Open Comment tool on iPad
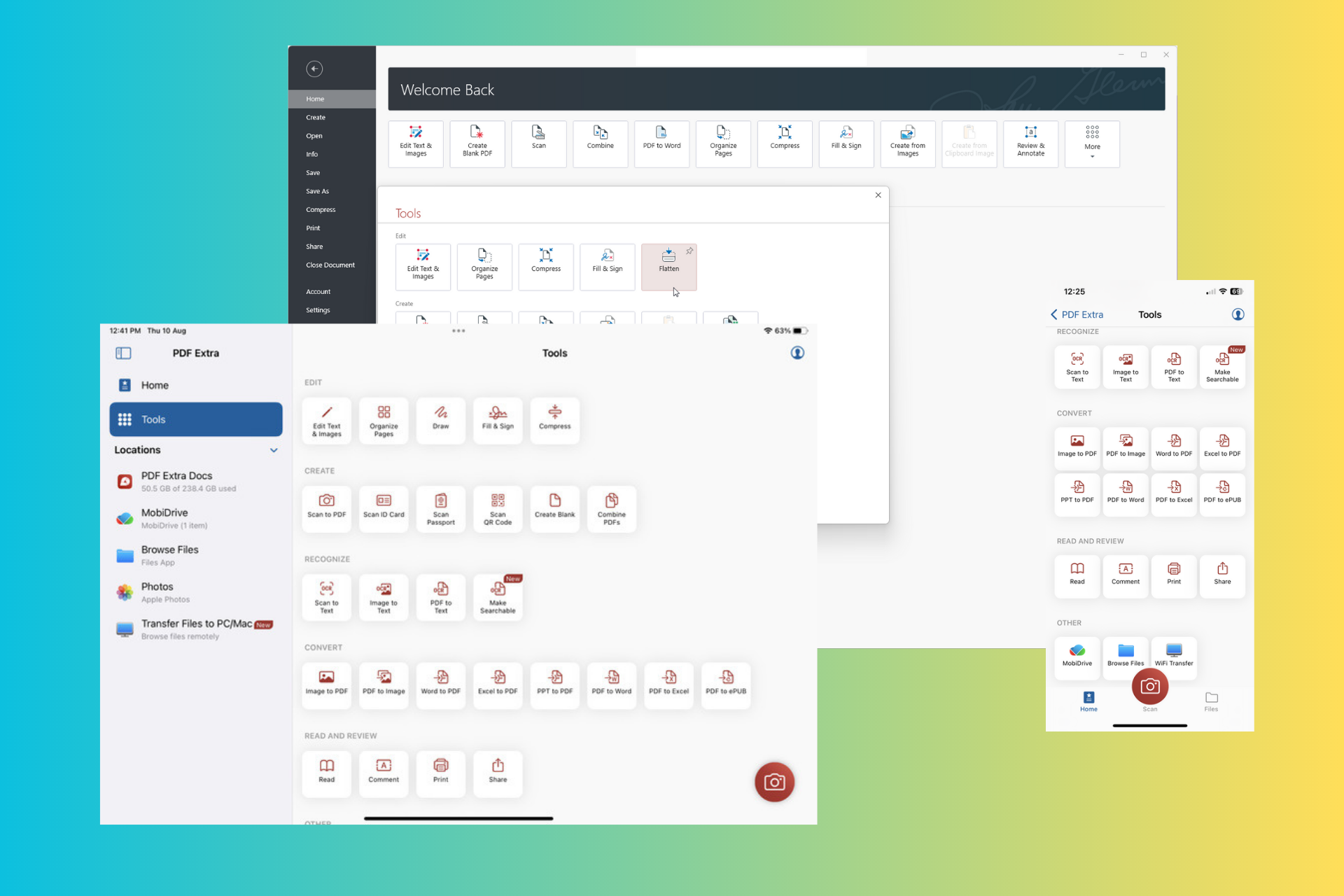The height and width of the screenshot is (896, 1344). (x=384, y=773)
